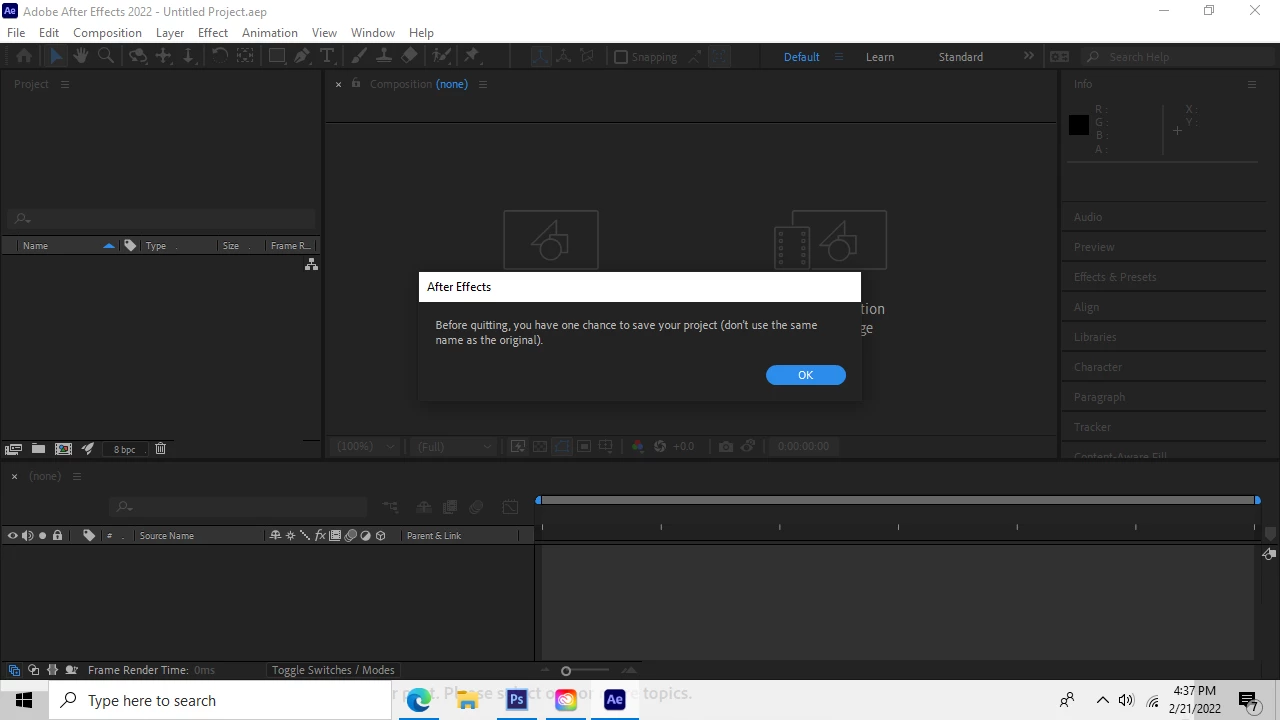This screenshot has width=1280, height=720.
Task: Open the Composition menu
Action: click(107, 32)
